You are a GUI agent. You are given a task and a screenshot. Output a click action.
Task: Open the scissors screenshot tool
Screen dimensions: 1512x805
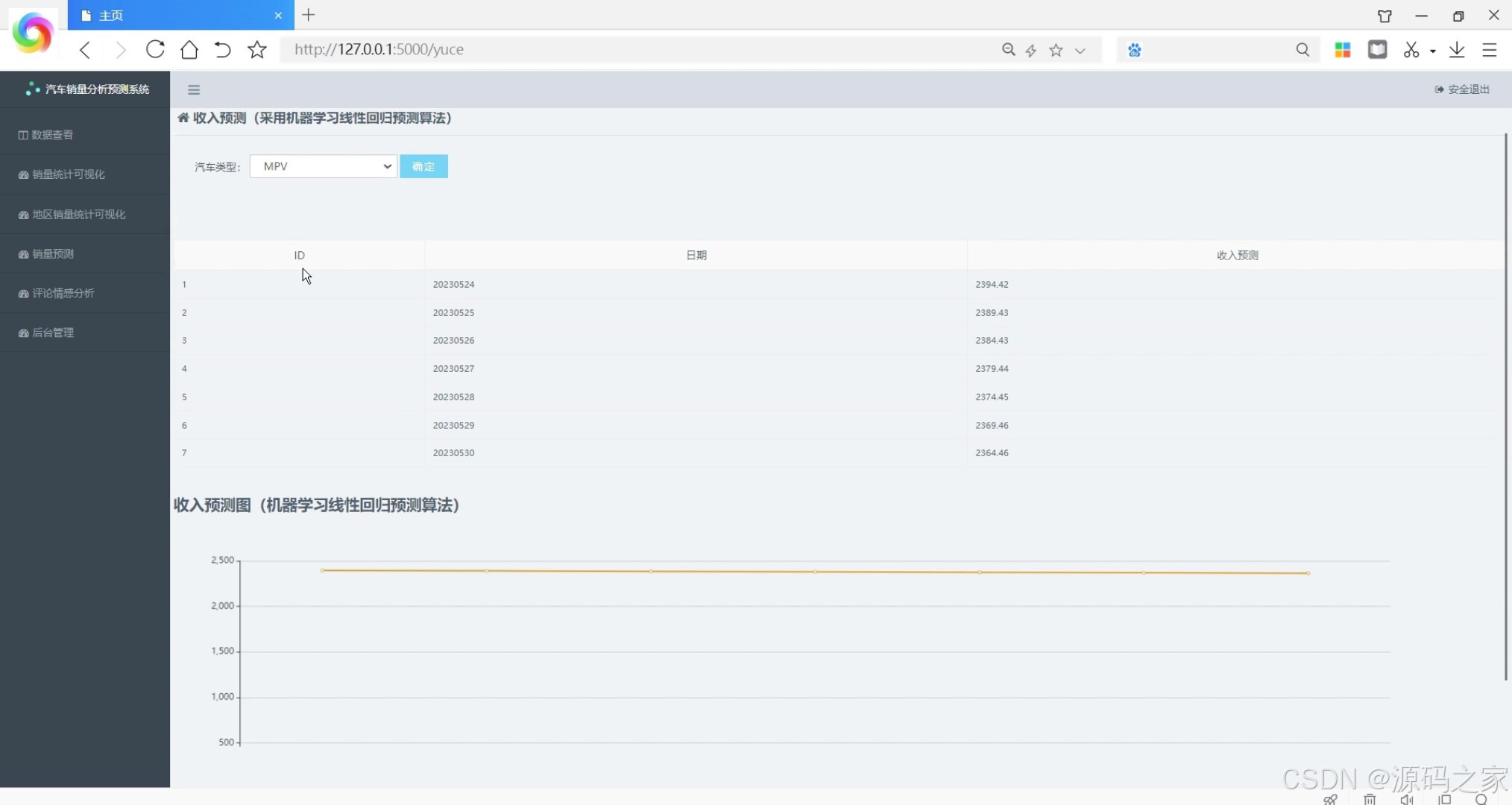[1411, 49]
